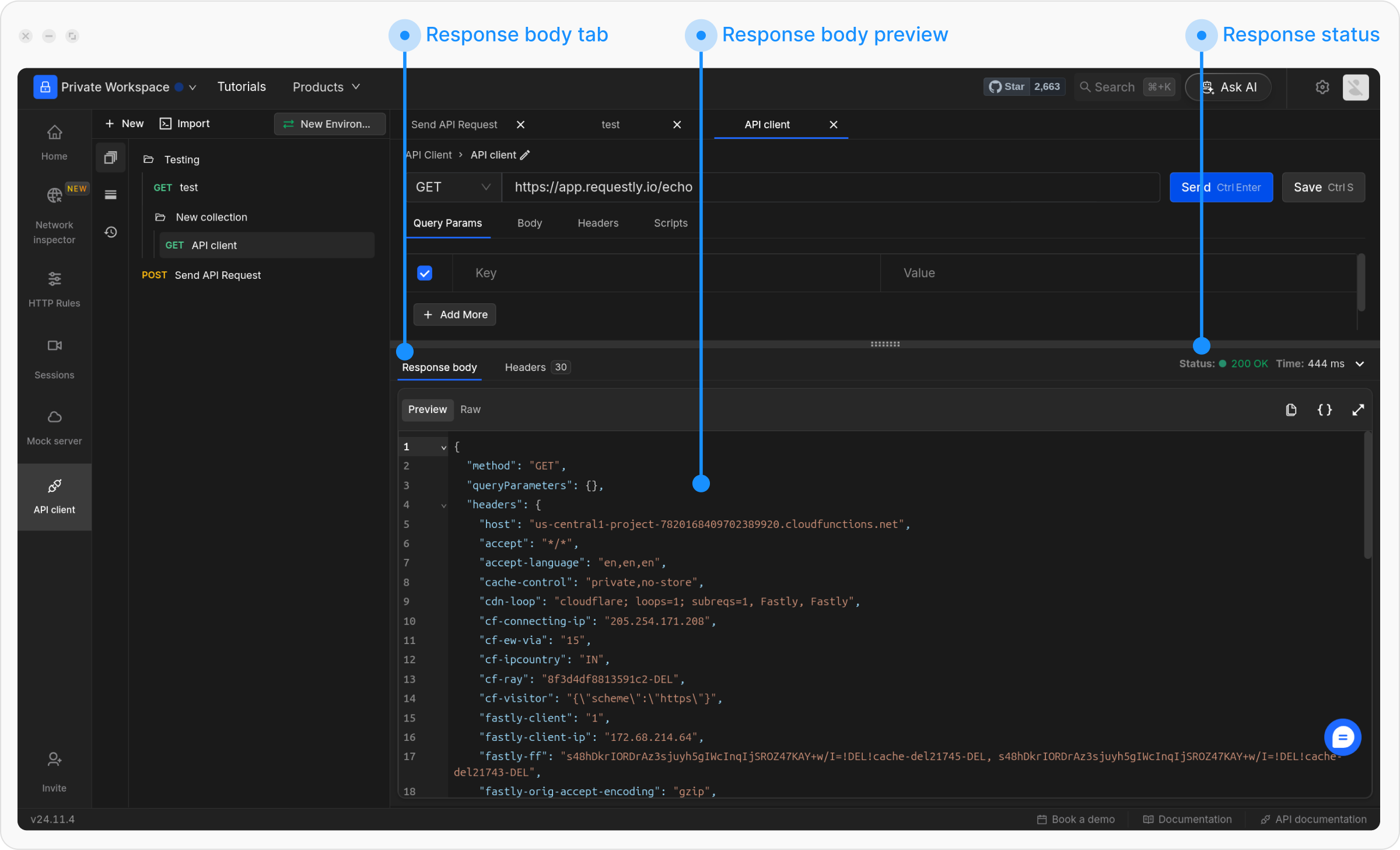This screenshot has width=1400, height=850.
Task: Switch to the test tab
Action: pos(610,124)
